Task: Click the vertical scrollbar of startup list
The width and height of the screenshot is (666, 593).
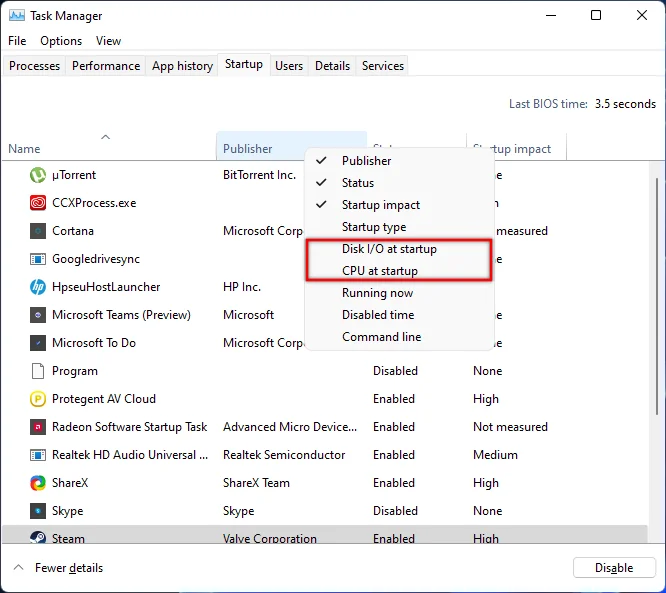Action: coord(657,297)
